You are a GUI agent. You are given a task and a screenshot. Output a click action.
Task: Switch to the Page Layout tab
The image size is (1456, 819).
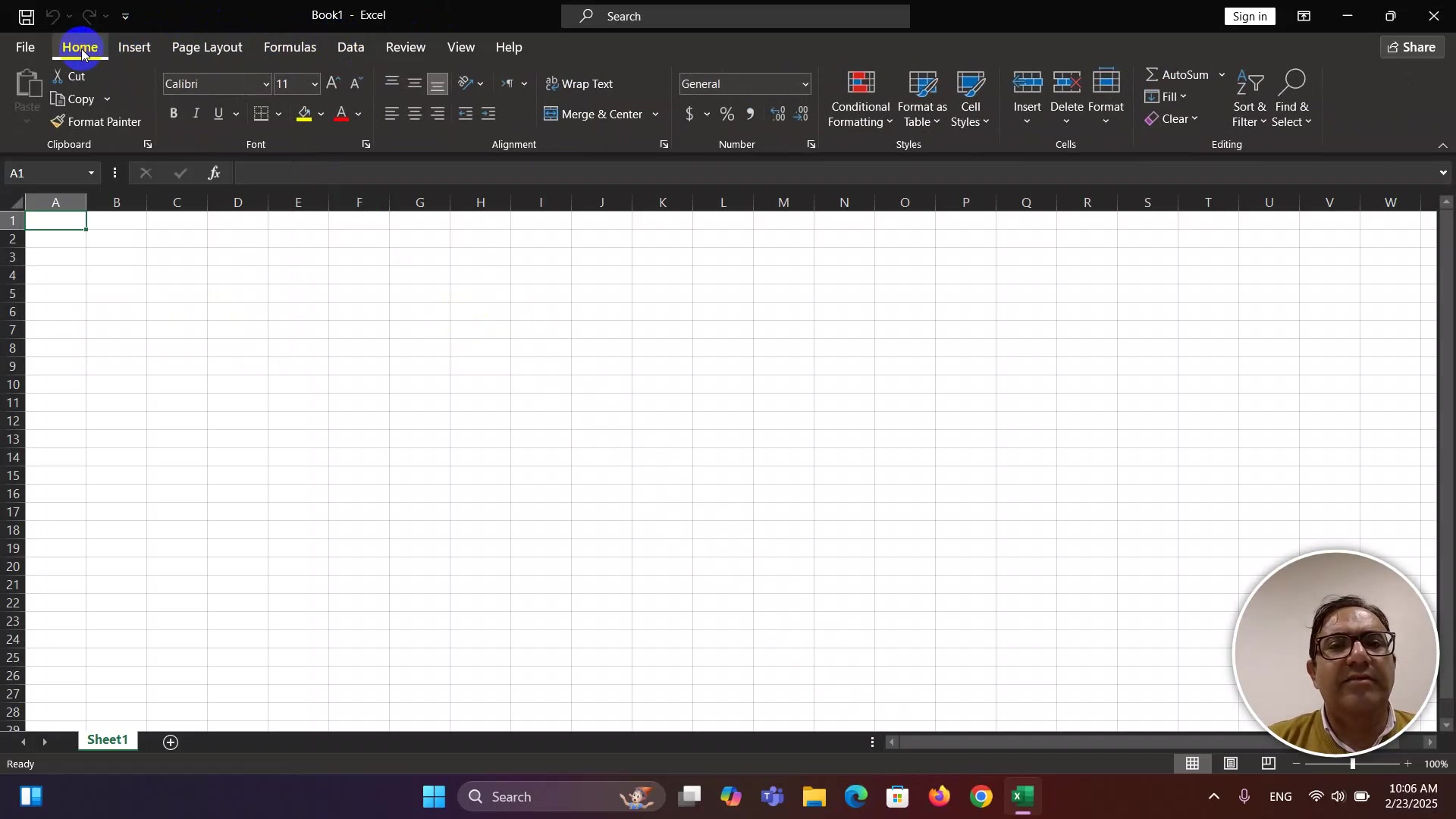click(x=207, y=47)
